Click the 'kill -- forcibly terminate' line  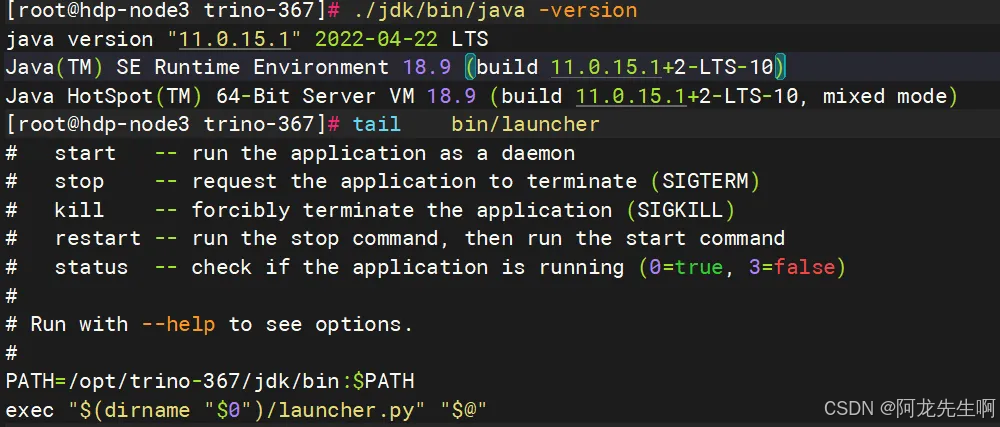coord(371,210)
